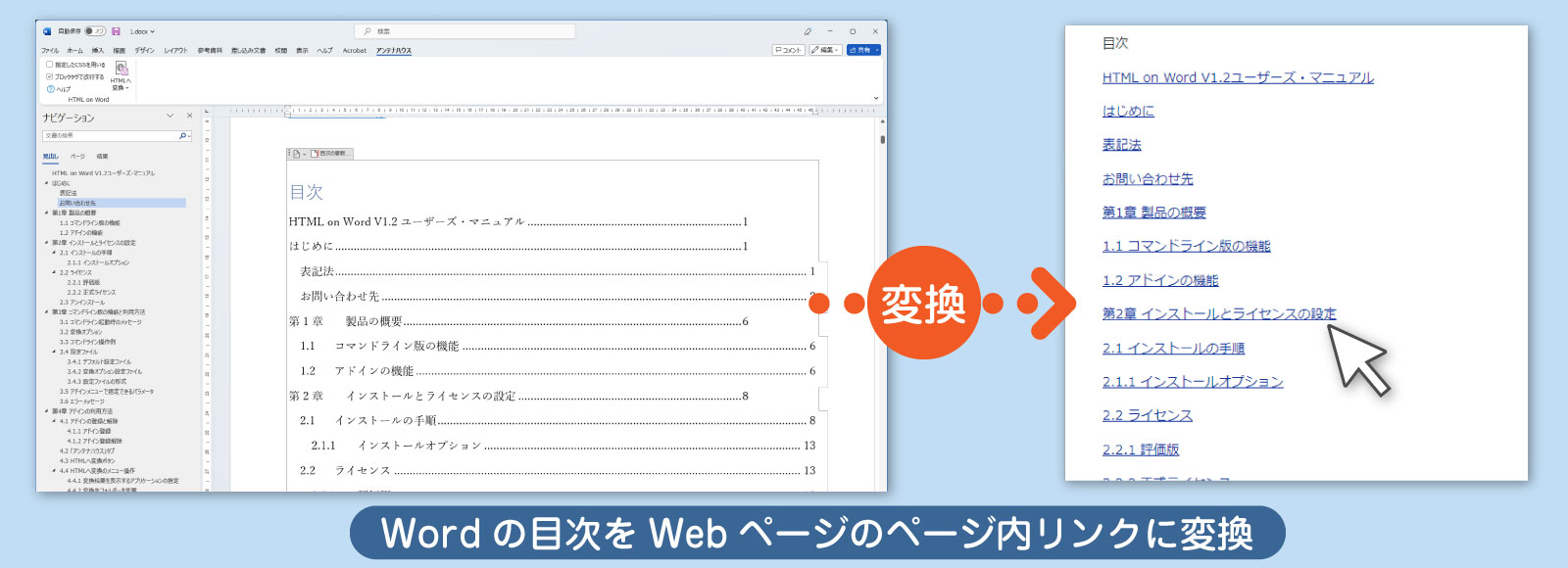Viewport: 1568px width, 568px height.
Task: Click the 目次の更新 update table button
Action: [330, 154]
